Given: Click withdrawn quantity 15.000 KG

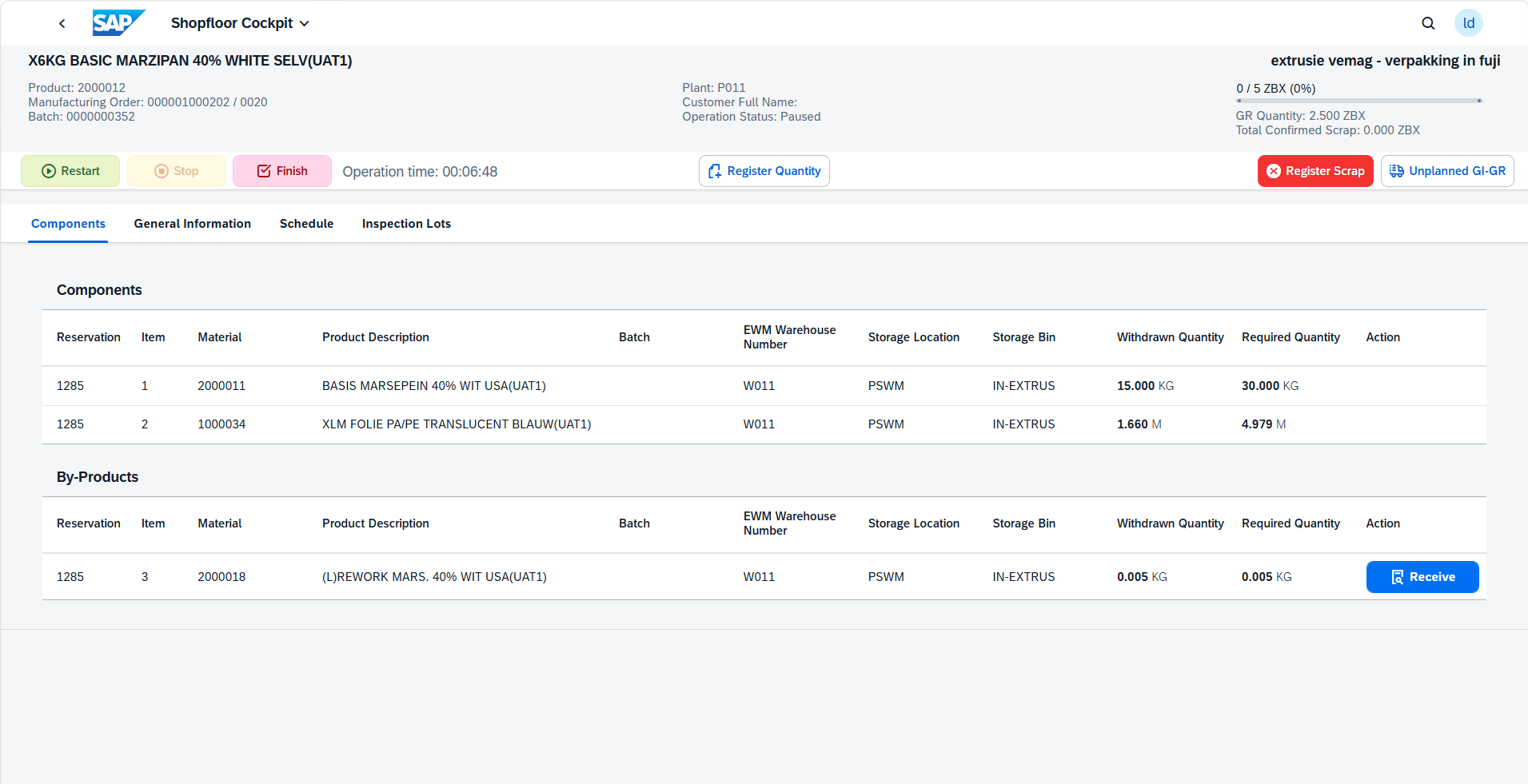Looking at the screenshot, I should point(1145,386).
